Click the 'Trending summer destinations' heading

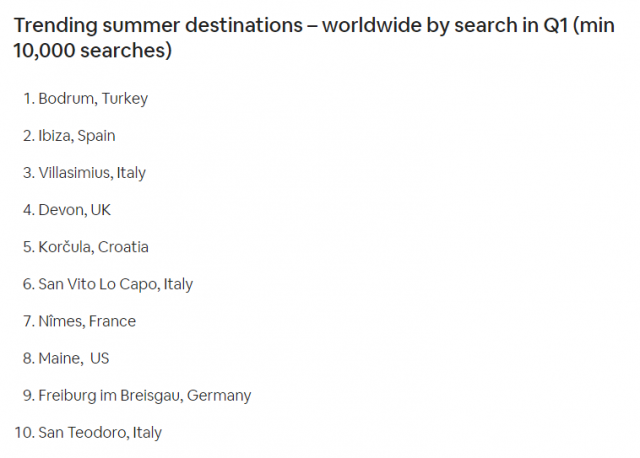(x=314, y=38)
